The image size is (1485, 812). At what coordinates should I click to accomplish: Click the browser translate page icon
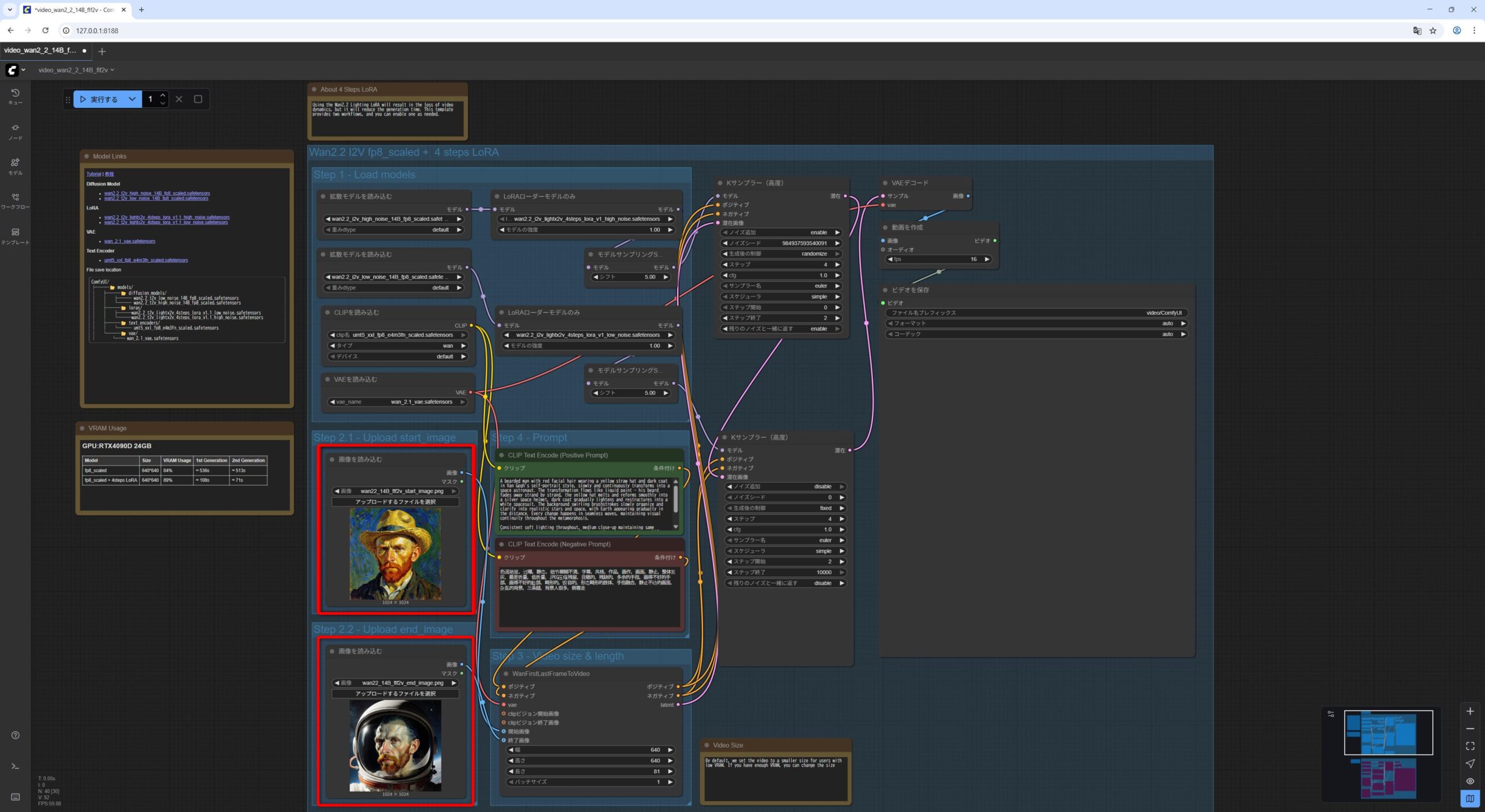1417,31
